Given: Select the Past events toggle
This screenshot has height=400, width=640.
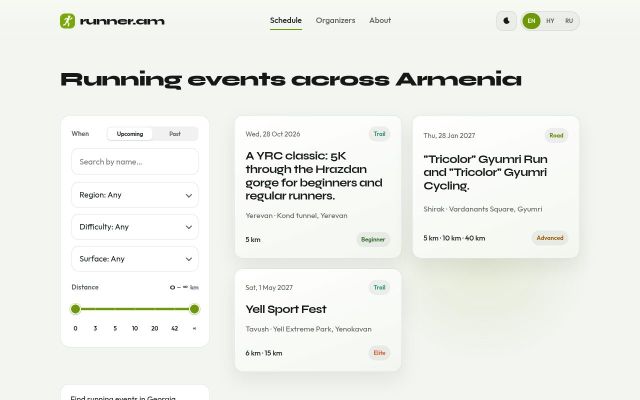Looking at the screenshot, I should 175,134.
